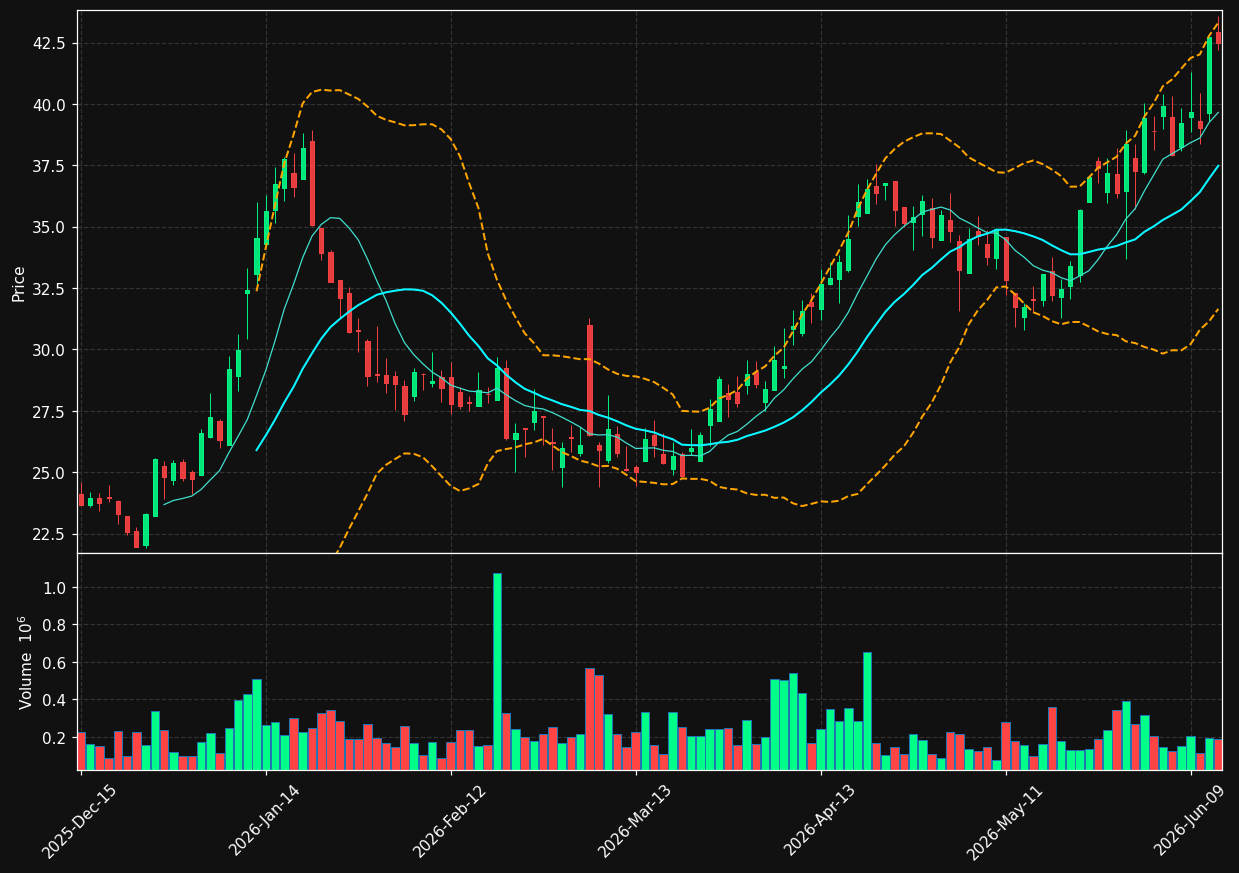This screenshot has width=1239, height=873.
Task: Click the 2026-Feb-12 date label
Action: (449, 821)
